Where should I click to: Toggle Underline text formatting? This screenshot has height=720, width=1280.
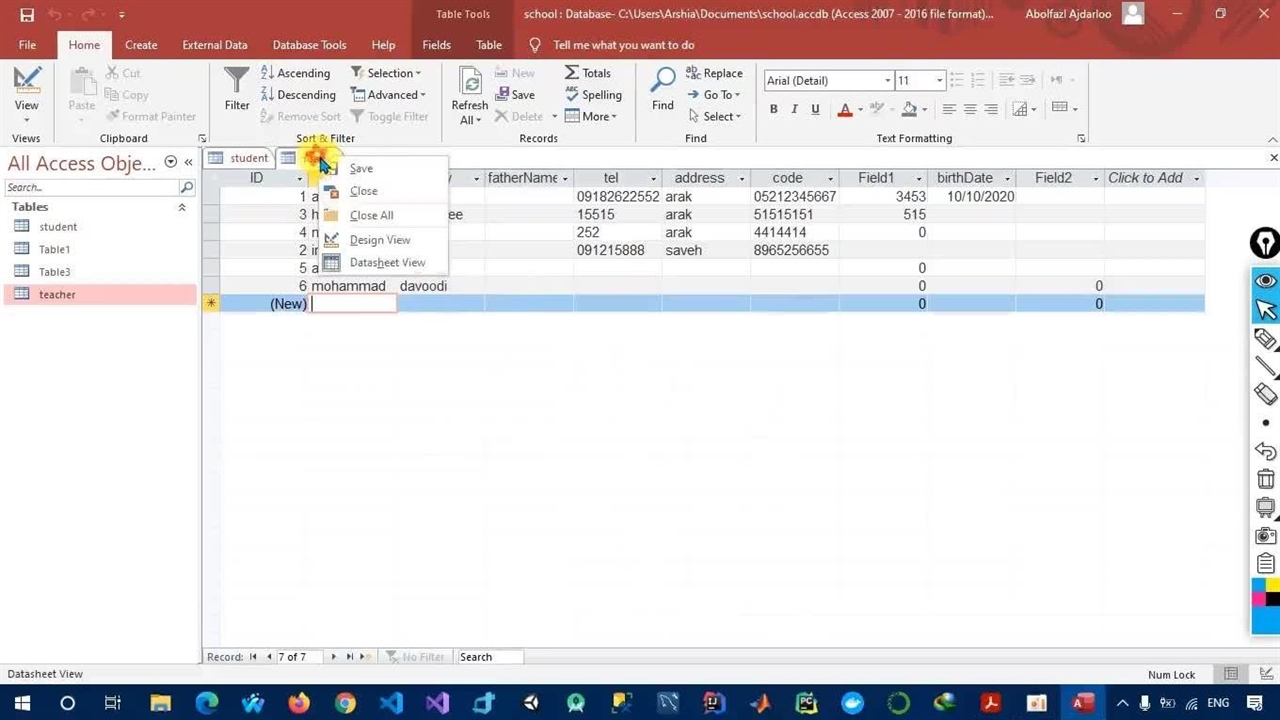[x=815, y=109]
